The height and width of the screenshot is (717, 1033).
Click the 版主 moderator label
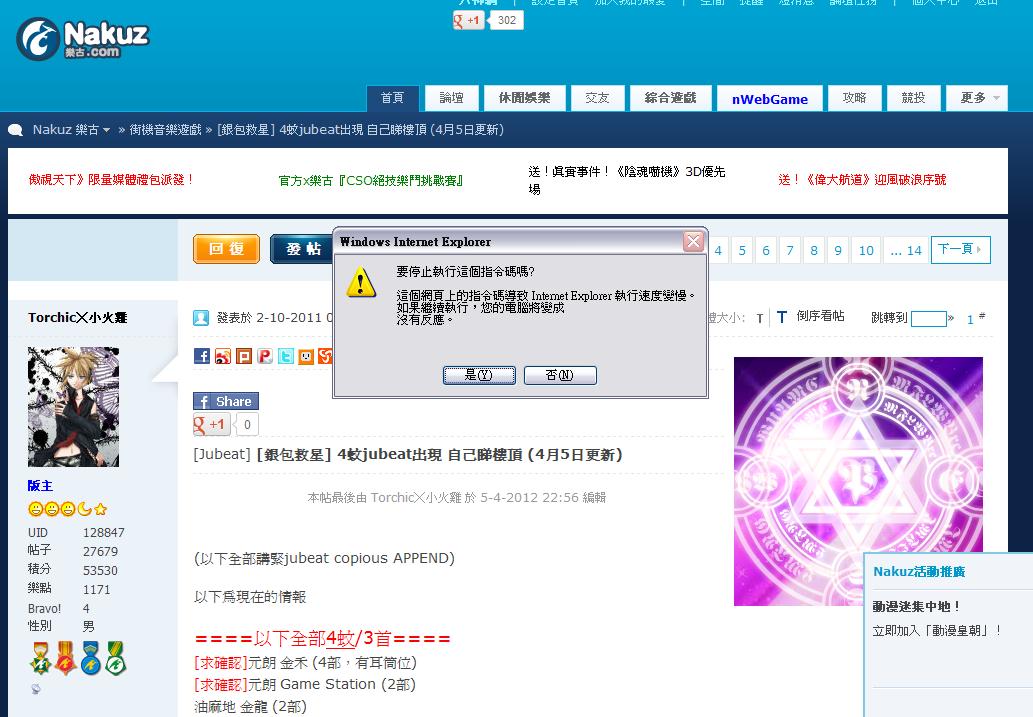point(40,486)
